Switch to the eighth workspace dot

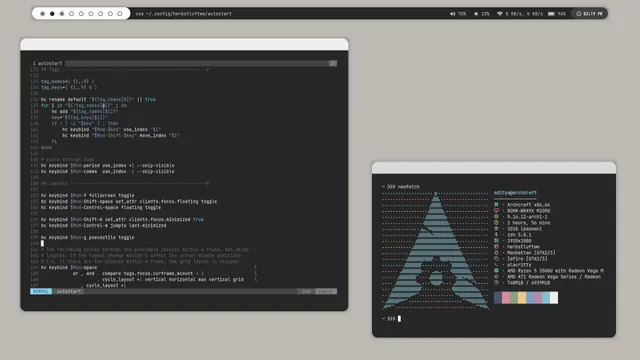pyautogui.click(x=110, y=13)
